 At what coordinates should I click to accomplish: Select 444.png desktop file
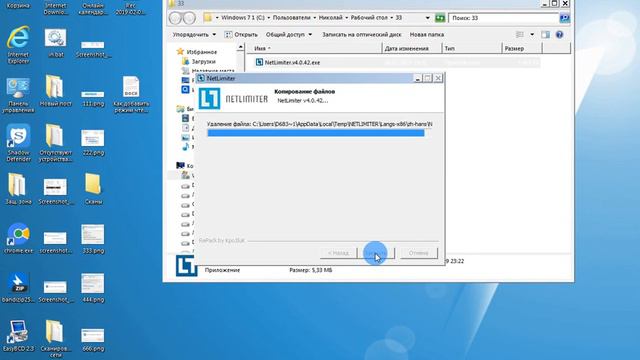coord(93,288)
